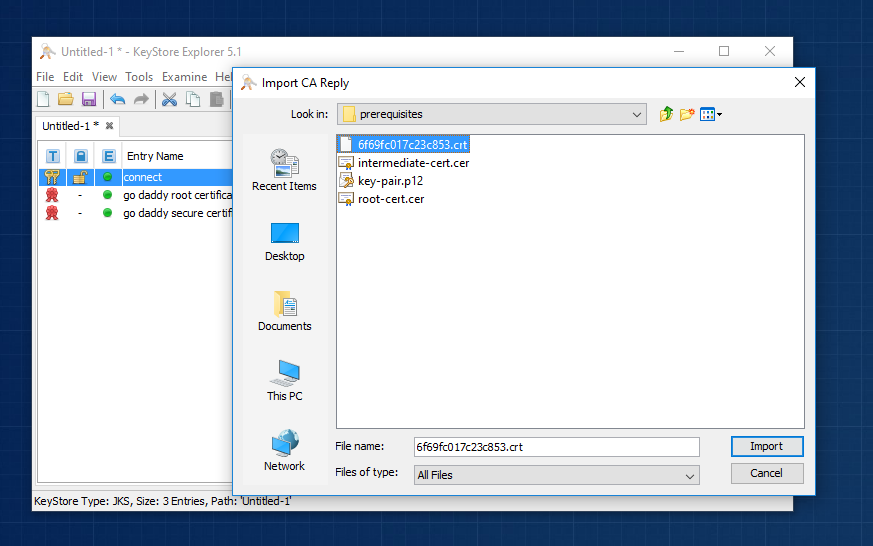The image size is (873, 546).
Task: Click the Up One Level folder icon
Action: [667, 115]
